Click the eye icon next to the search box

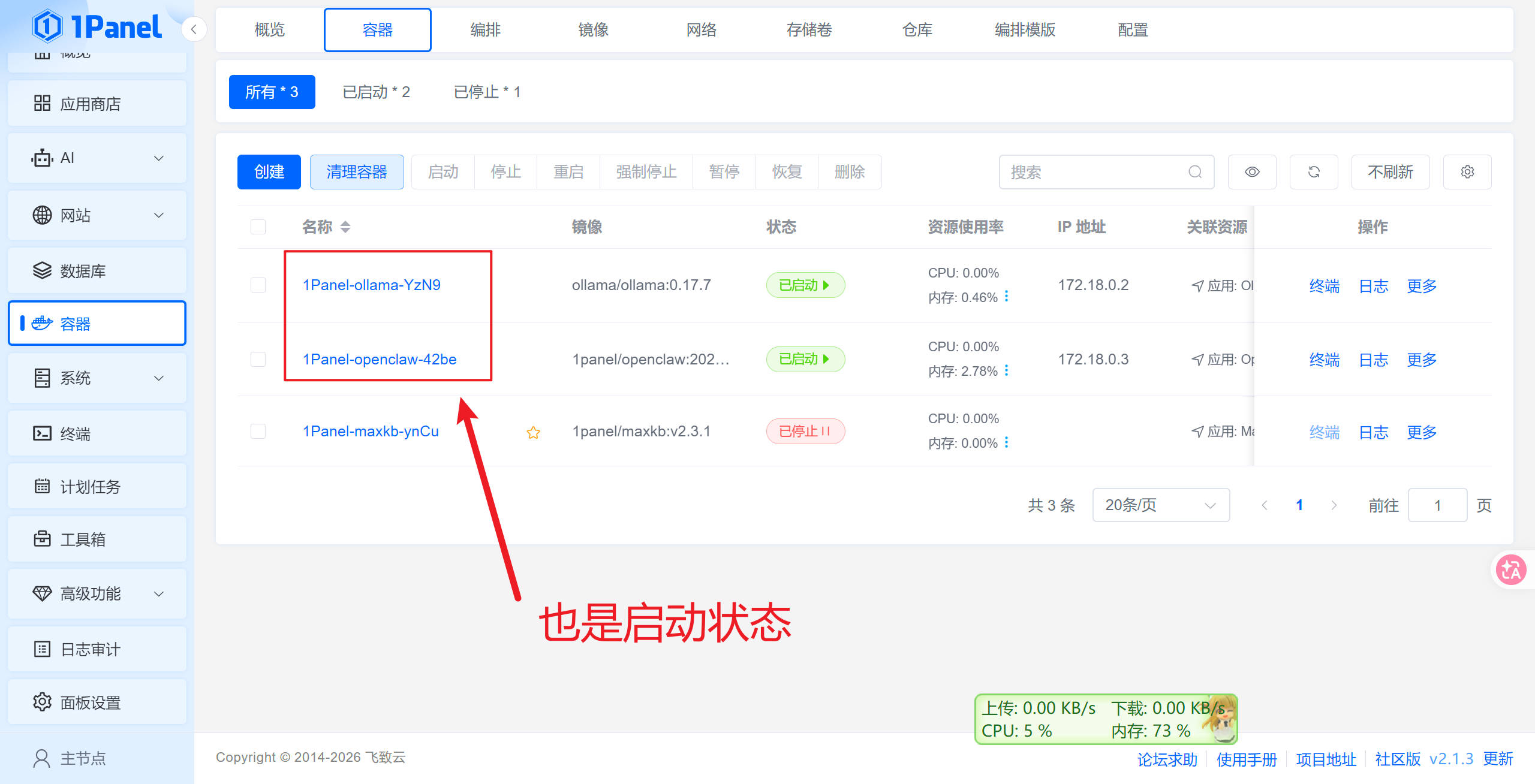(x=1251, y=172)
